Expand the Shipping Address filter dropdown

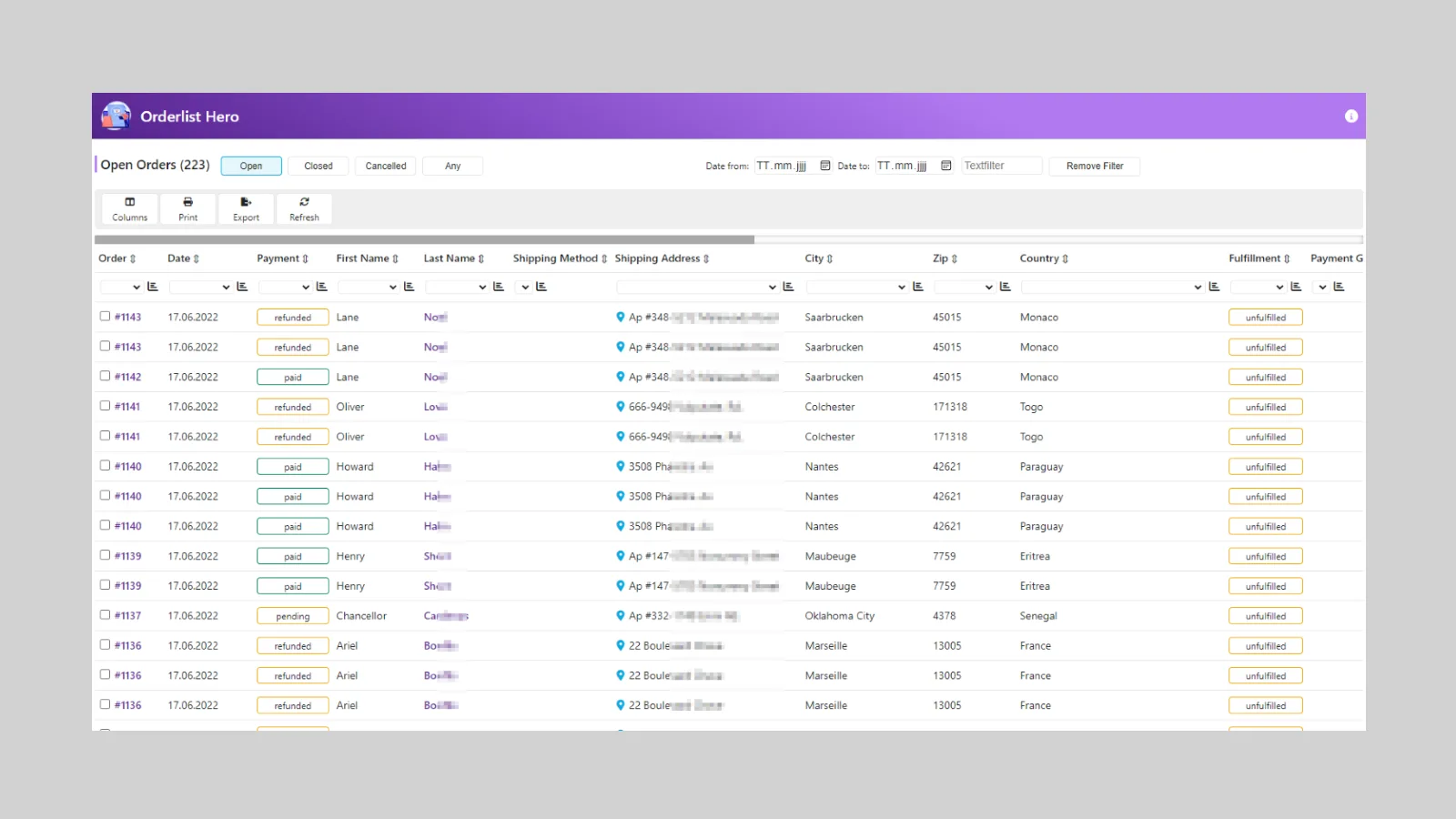(697, 287)
